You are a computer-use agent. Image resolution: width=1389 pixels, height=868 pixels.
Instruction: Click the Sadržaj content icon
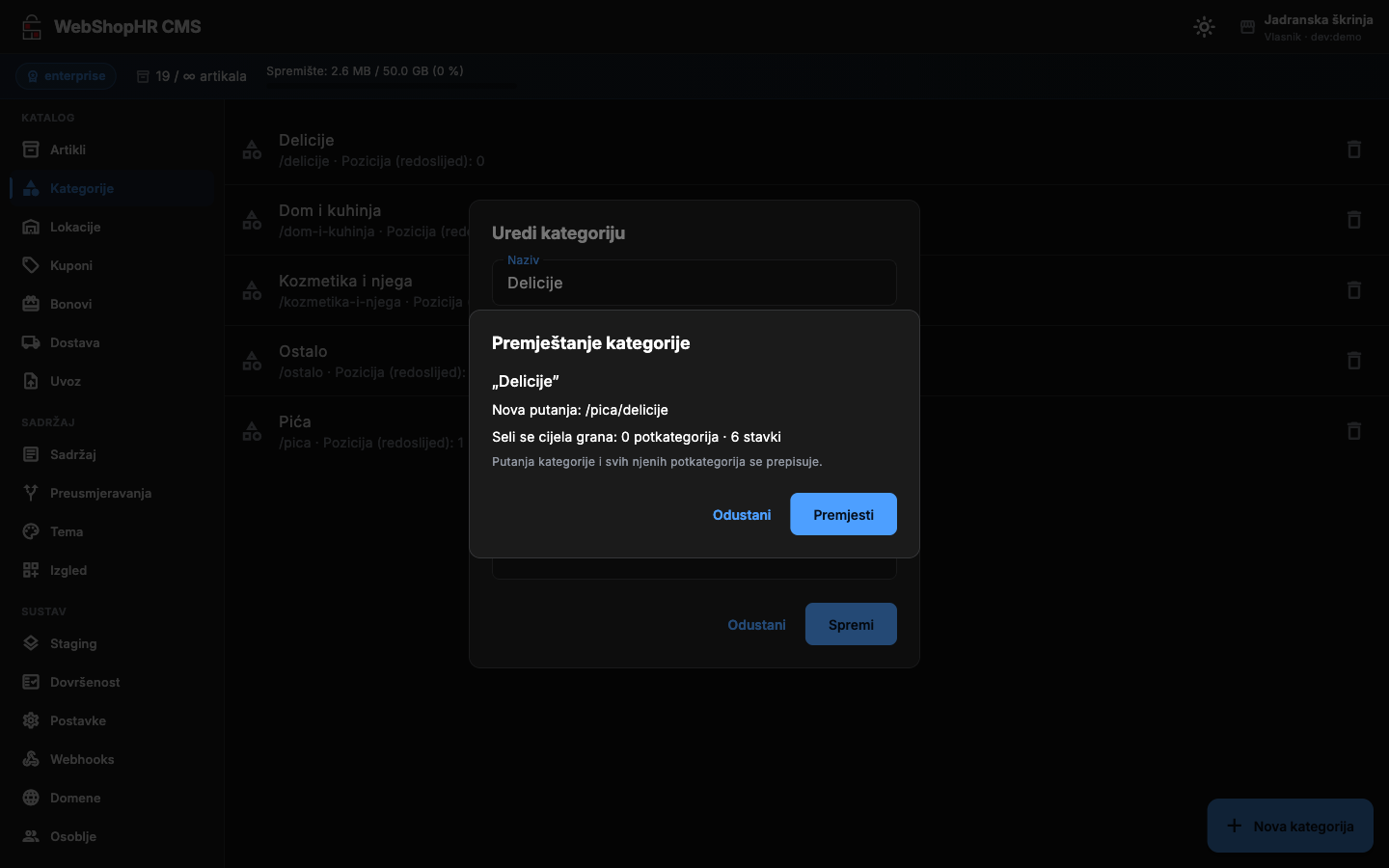click(x=31, y=454)
